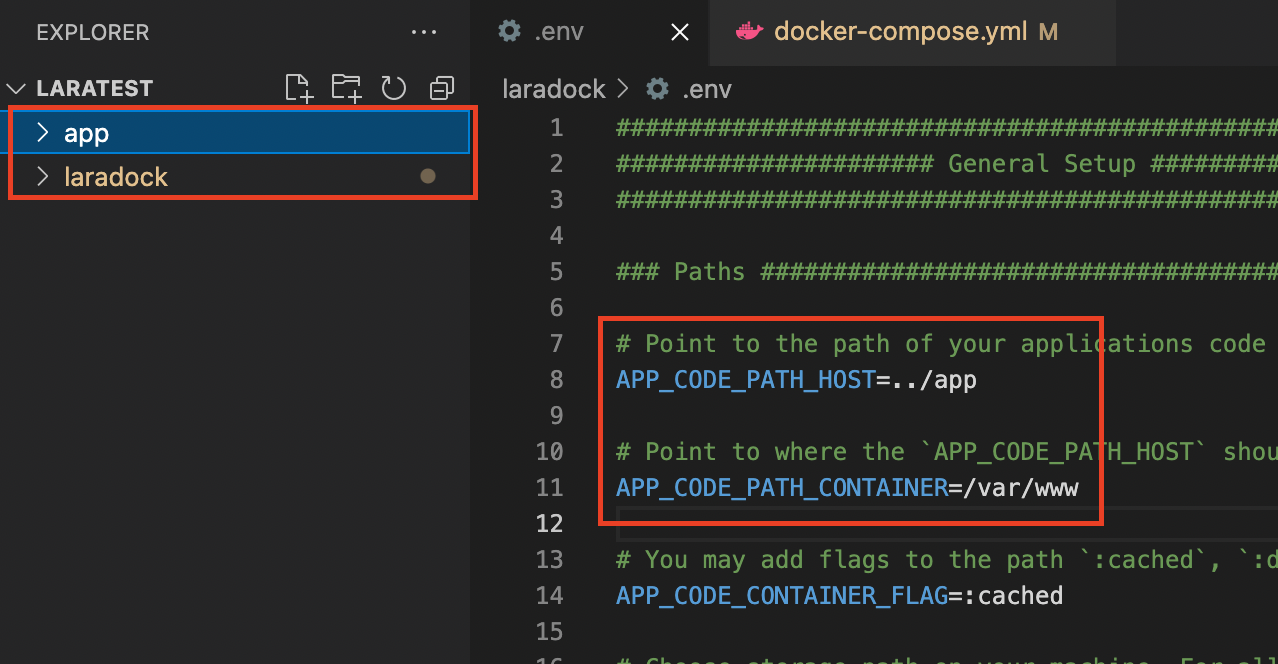Click the New Folder icon in Explorer

[x=346, y=88]
